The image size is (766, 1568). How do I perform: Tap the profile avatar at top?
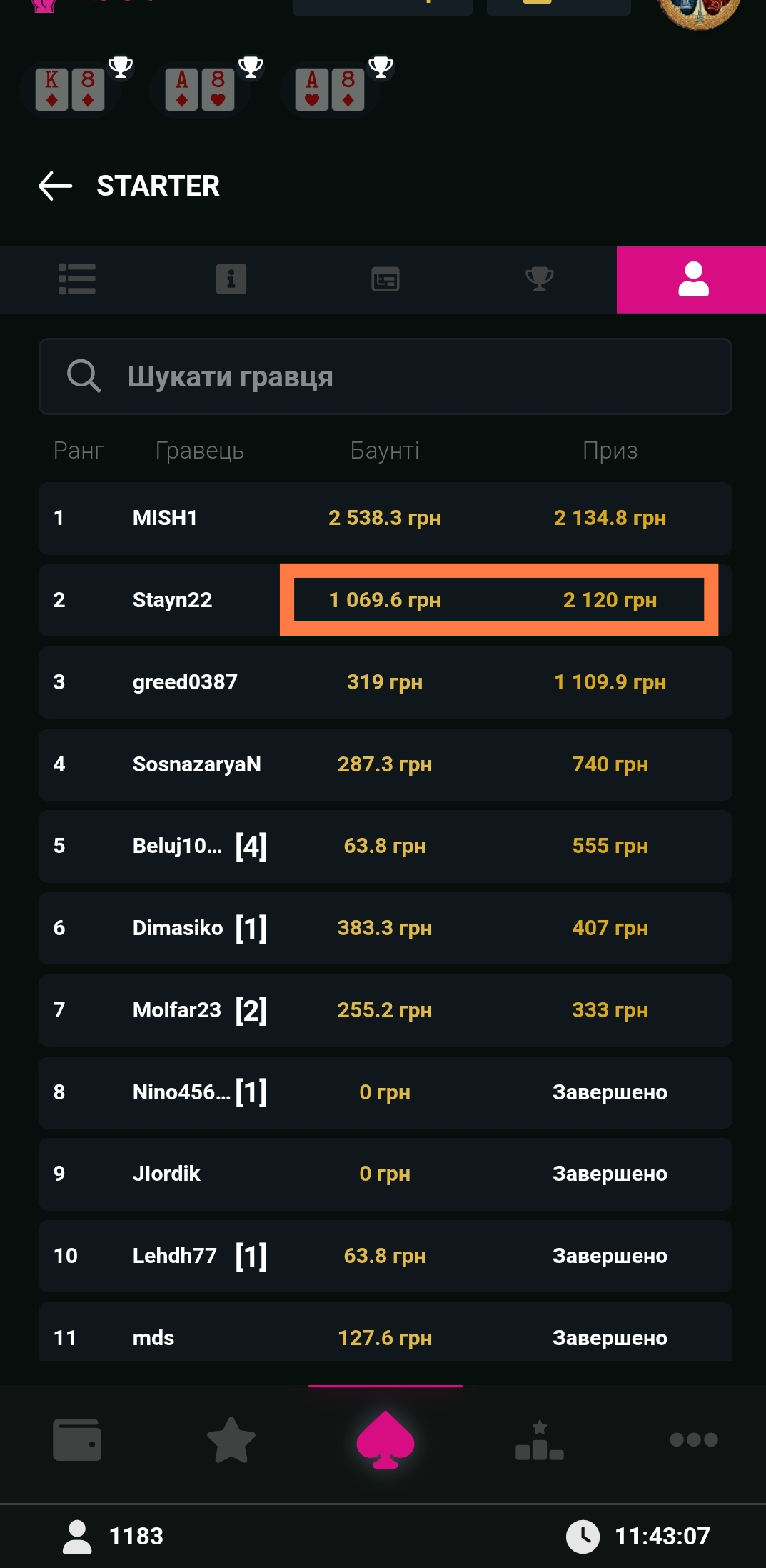698,11
